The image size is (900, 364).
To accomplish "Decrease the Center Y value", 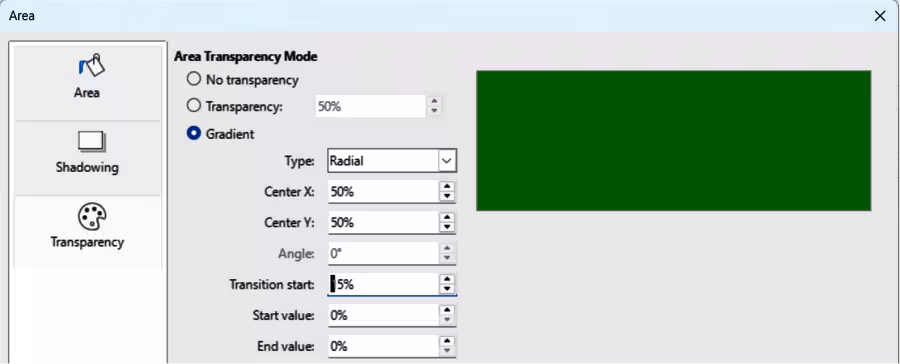I will coord(447,228).
